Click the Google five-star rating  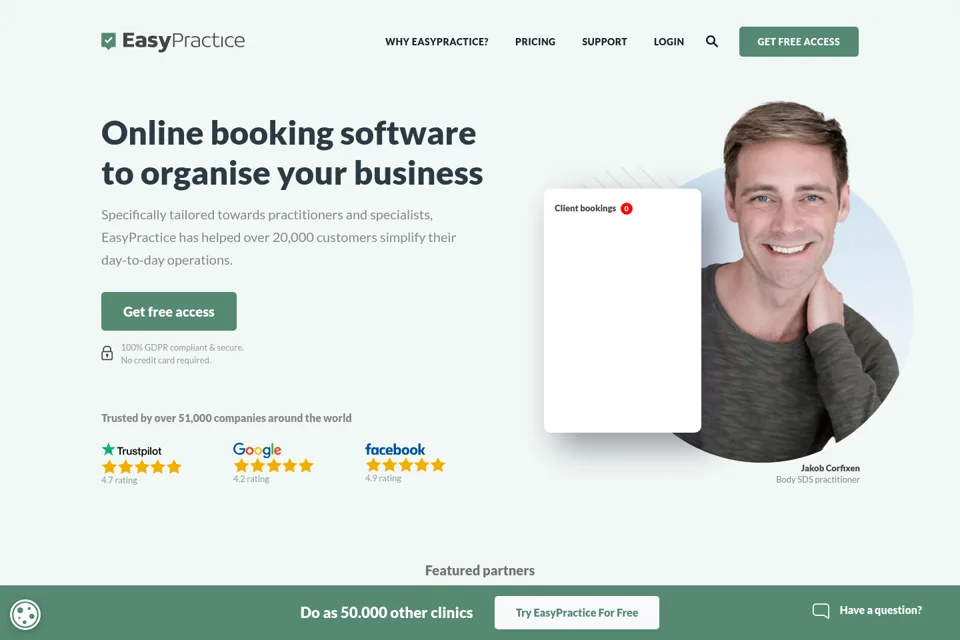[x=273, y=466]
